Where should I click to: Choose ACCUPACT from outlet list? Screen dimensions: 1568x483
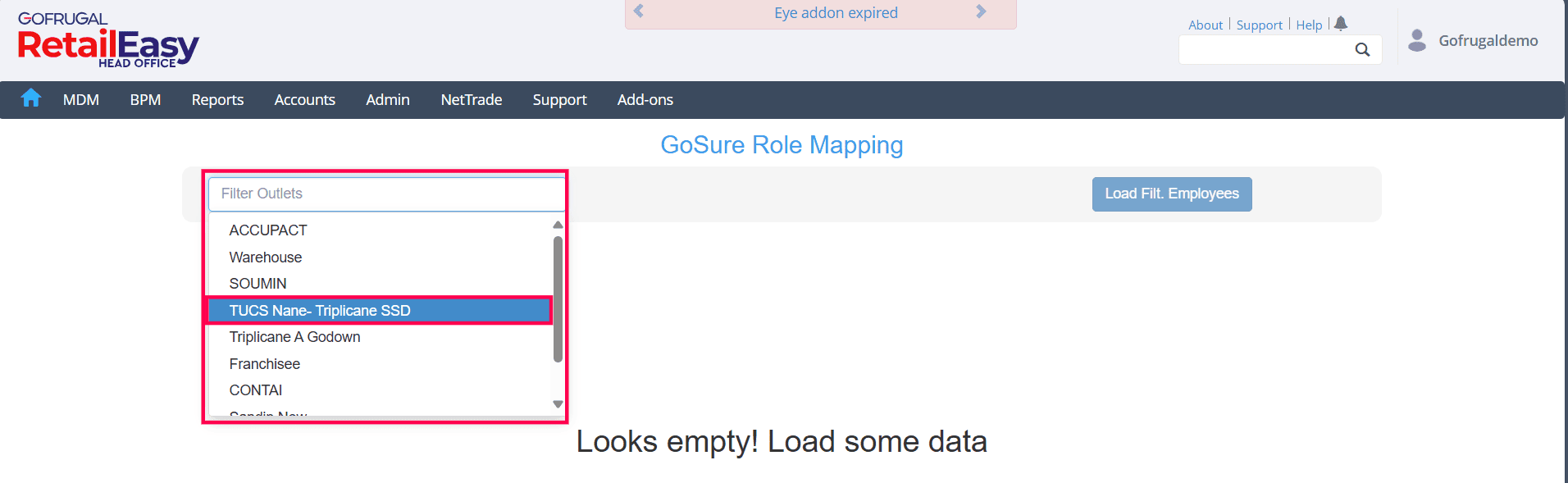pos(268,230)
